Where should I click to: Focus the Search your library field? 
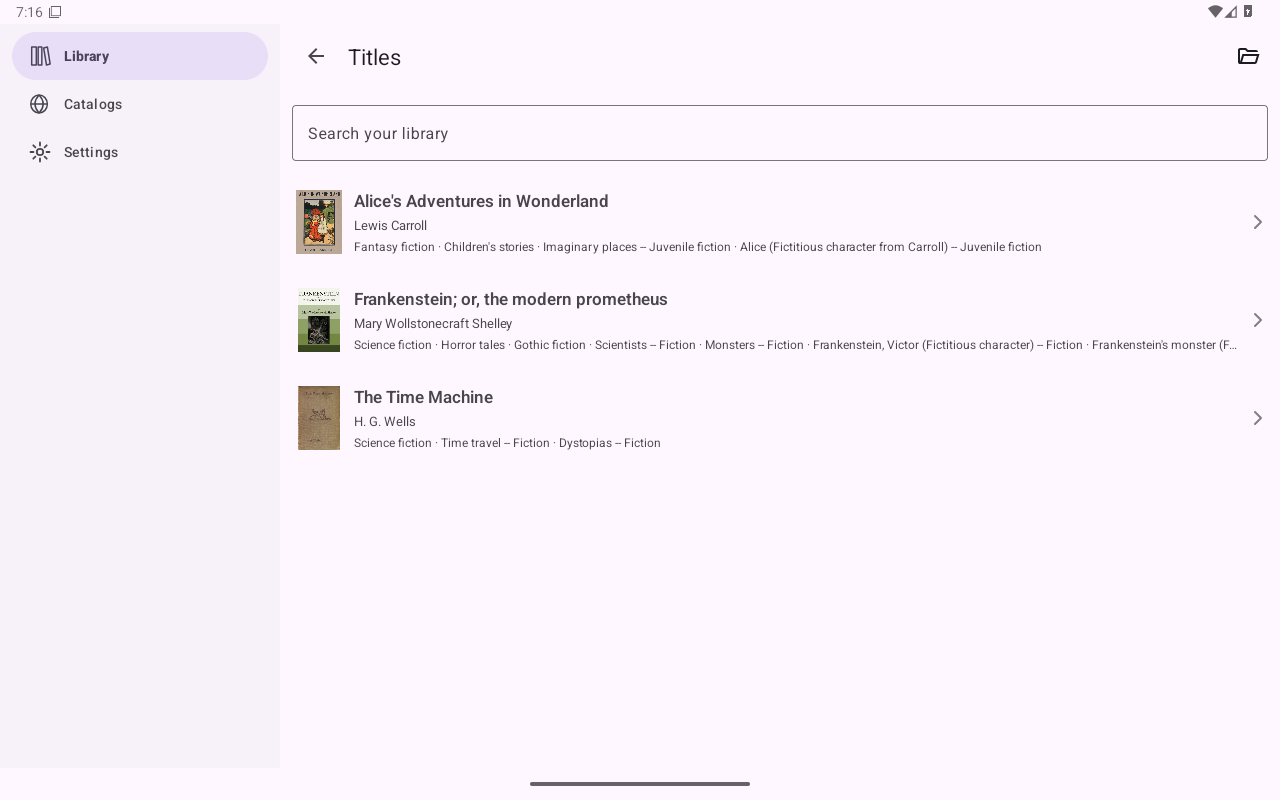[x=780, y=133]
